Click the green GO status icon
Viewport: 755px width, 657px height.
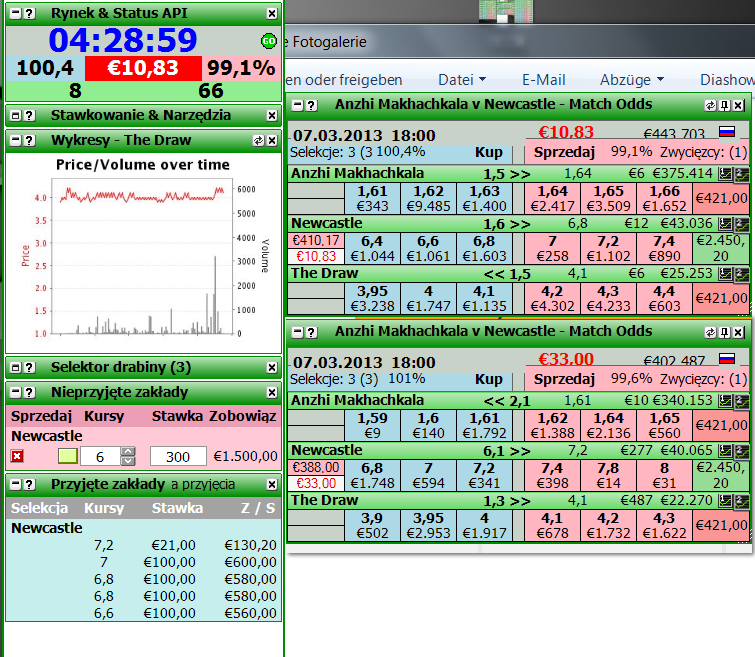point(268,41)
